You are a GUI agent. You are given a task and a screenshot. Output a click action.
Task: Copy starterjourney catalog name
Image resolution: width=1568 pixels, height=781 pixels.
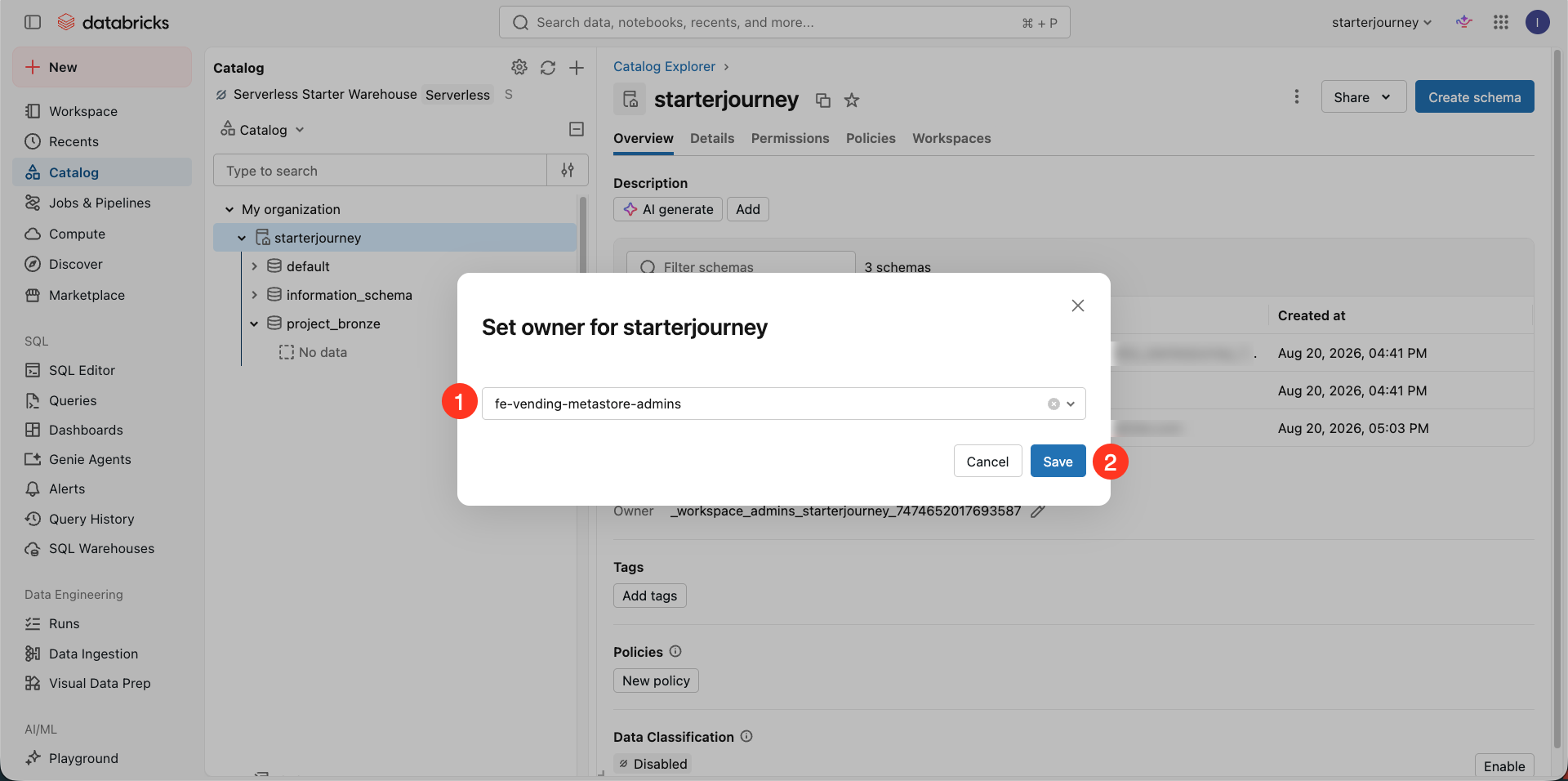tap(823, 100)
